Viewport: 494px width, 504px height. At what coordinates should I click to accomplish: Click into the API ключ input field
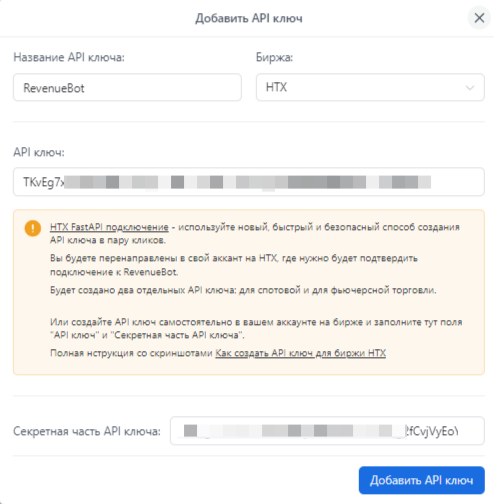pyautogui.click(x=249, y=182)
